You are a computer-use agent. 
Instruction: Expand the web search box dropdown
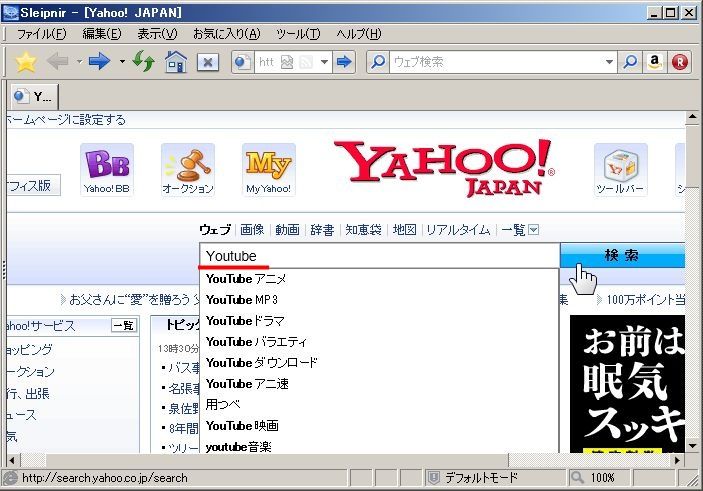pyautogui.click(x=609, y=62)
